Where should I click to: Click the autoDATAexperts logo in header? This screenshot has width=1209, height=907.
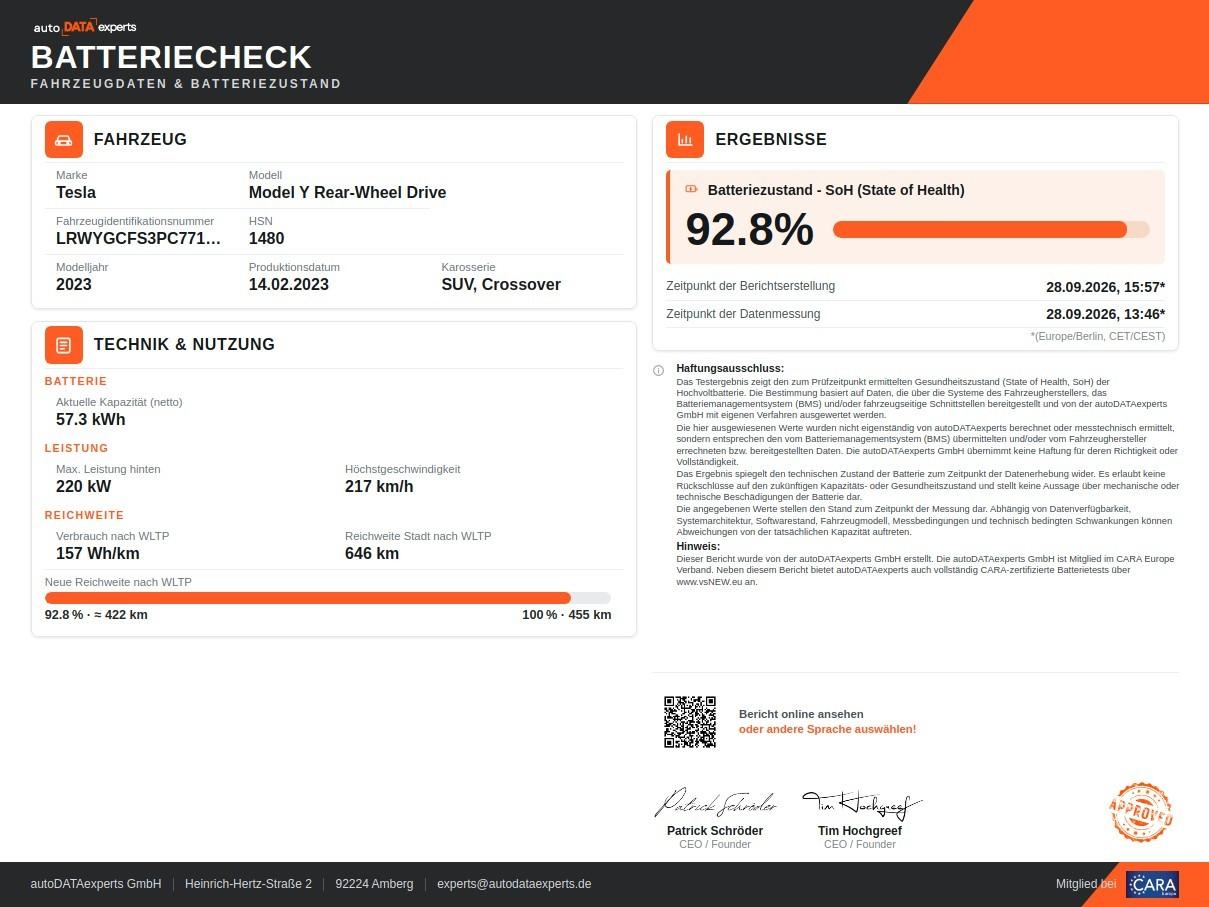[84, 27]
